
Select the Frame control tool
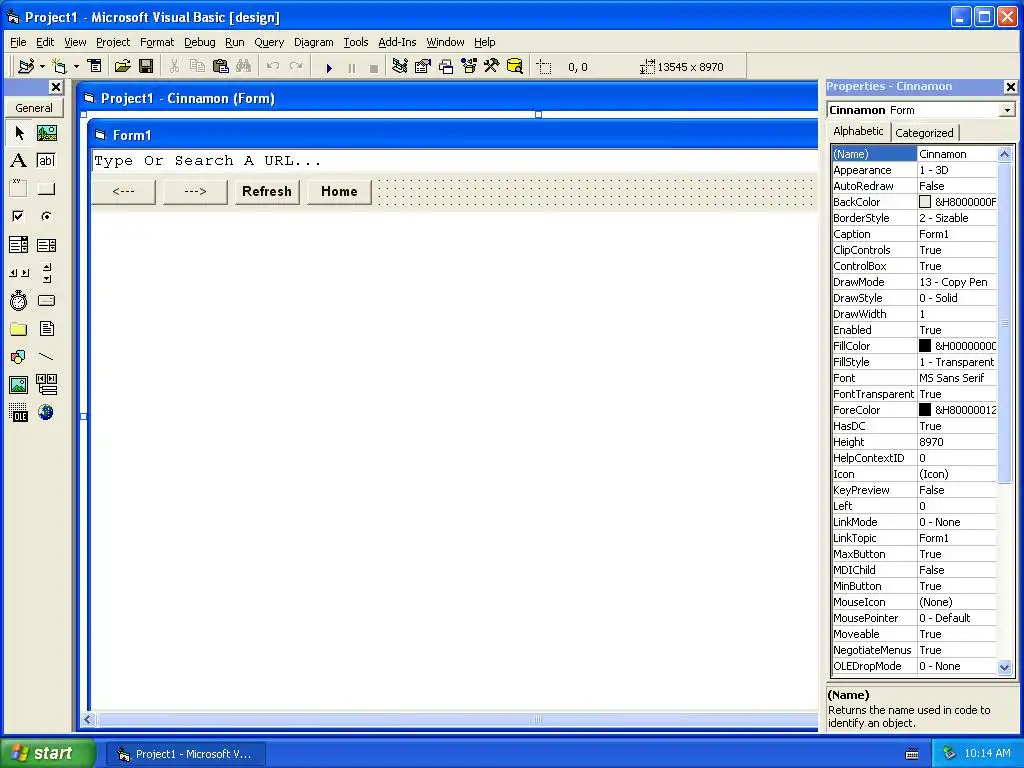click(x=19, y=189)
